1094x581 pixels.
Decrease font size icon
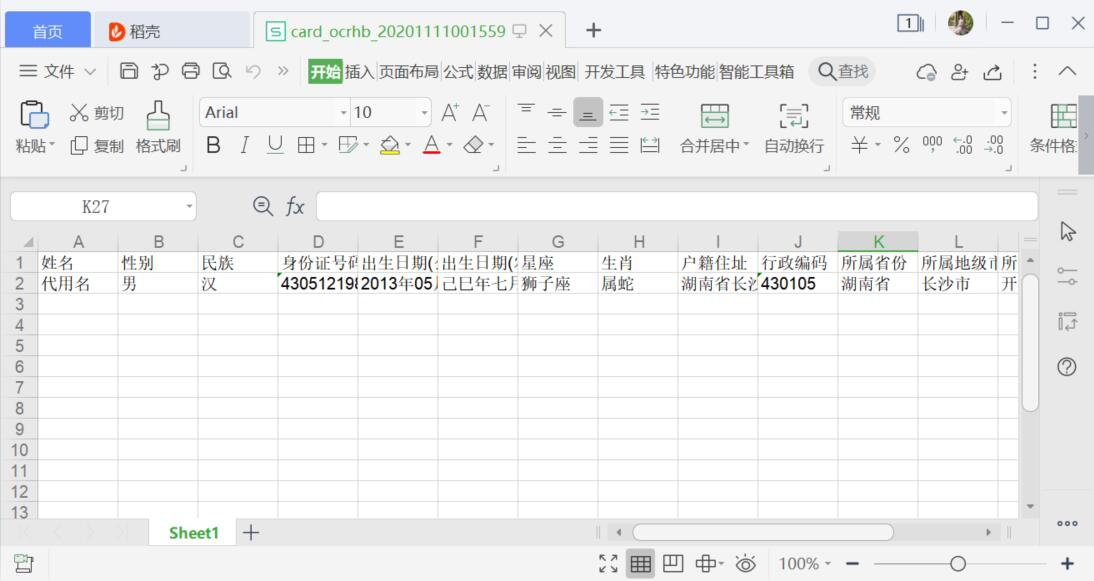tap(481, 112)
